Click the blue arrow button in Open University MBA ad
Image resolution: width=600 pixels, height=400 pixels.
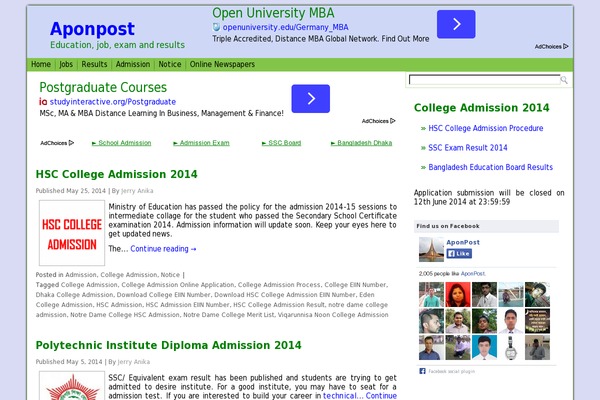(456, 24)
